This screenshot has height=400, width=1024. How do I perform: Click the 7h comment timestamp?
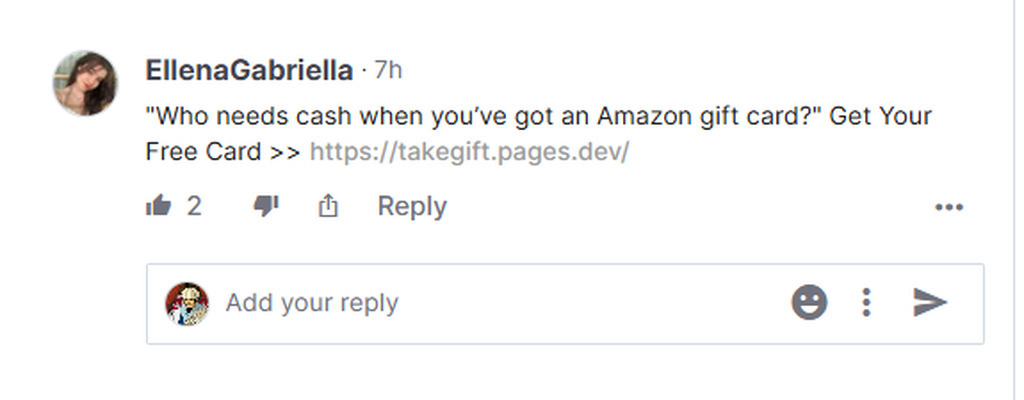[x=388, y=70]
